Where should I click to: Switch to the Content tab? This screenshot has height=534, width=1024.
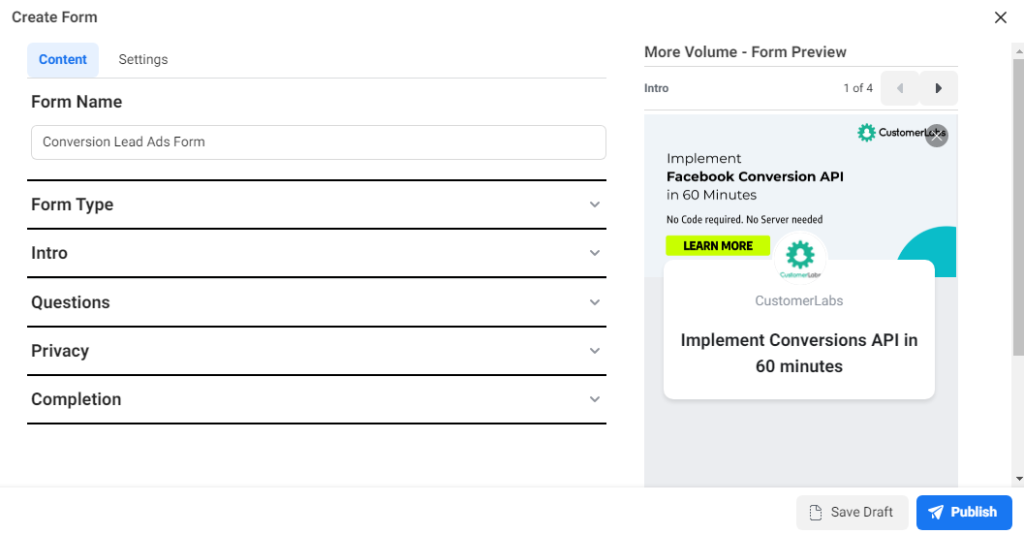(63, 59)
